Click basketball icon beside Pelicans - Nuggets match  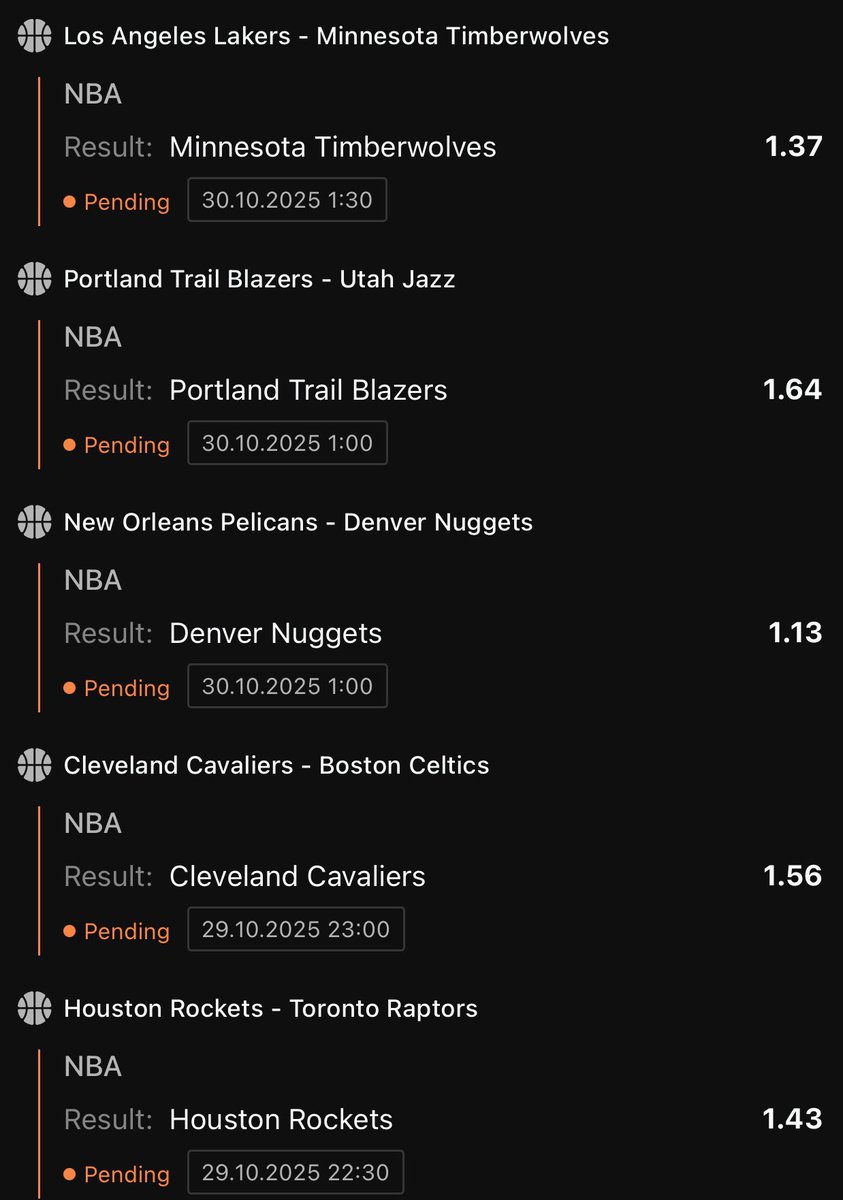coord(34,522)
